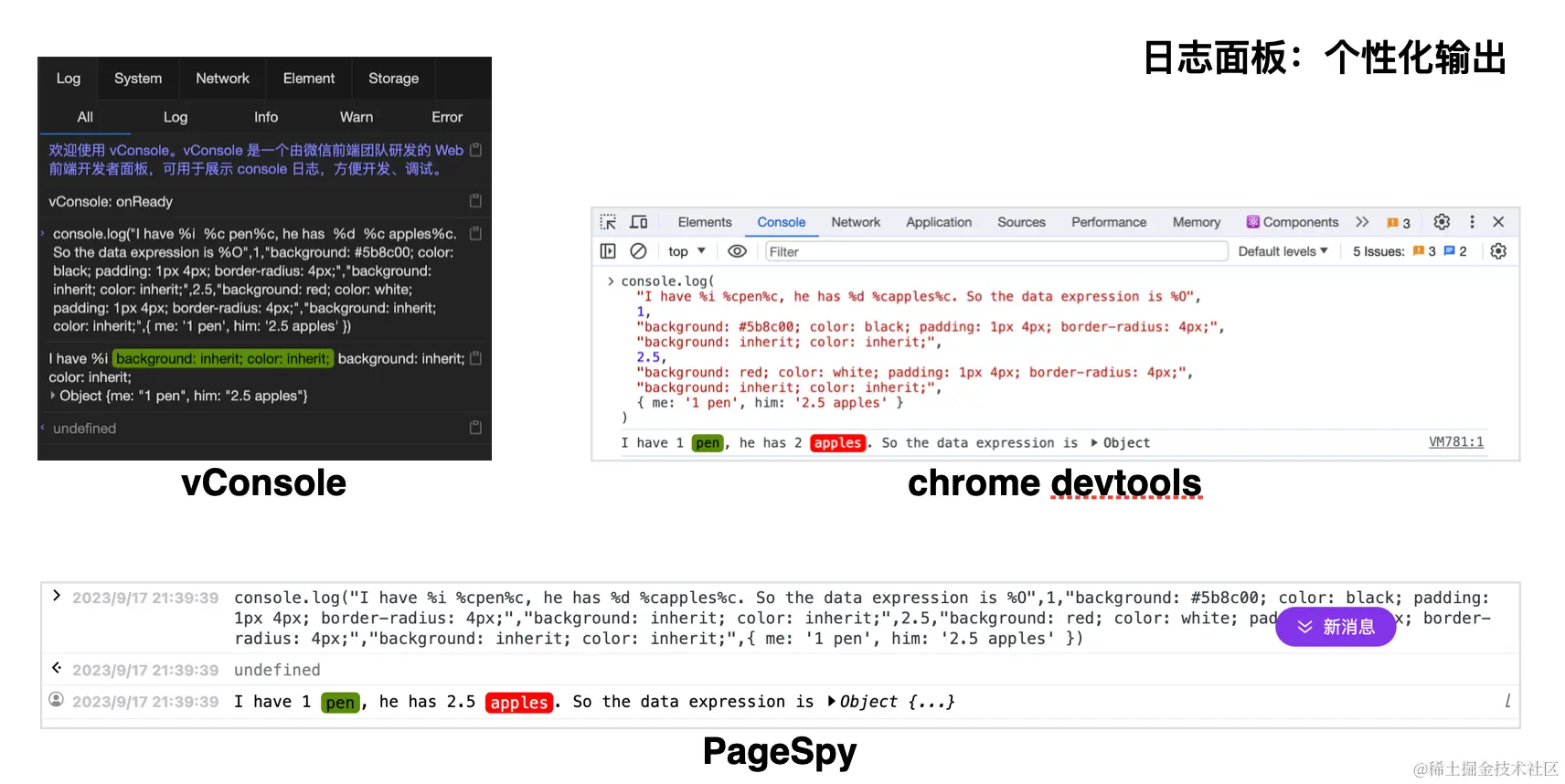Image resolution: width=1565 pixels, height=784 pixels.
Task: Copy the 'vConsole: onReady' log entry
Action: click(x=475, y=201)
